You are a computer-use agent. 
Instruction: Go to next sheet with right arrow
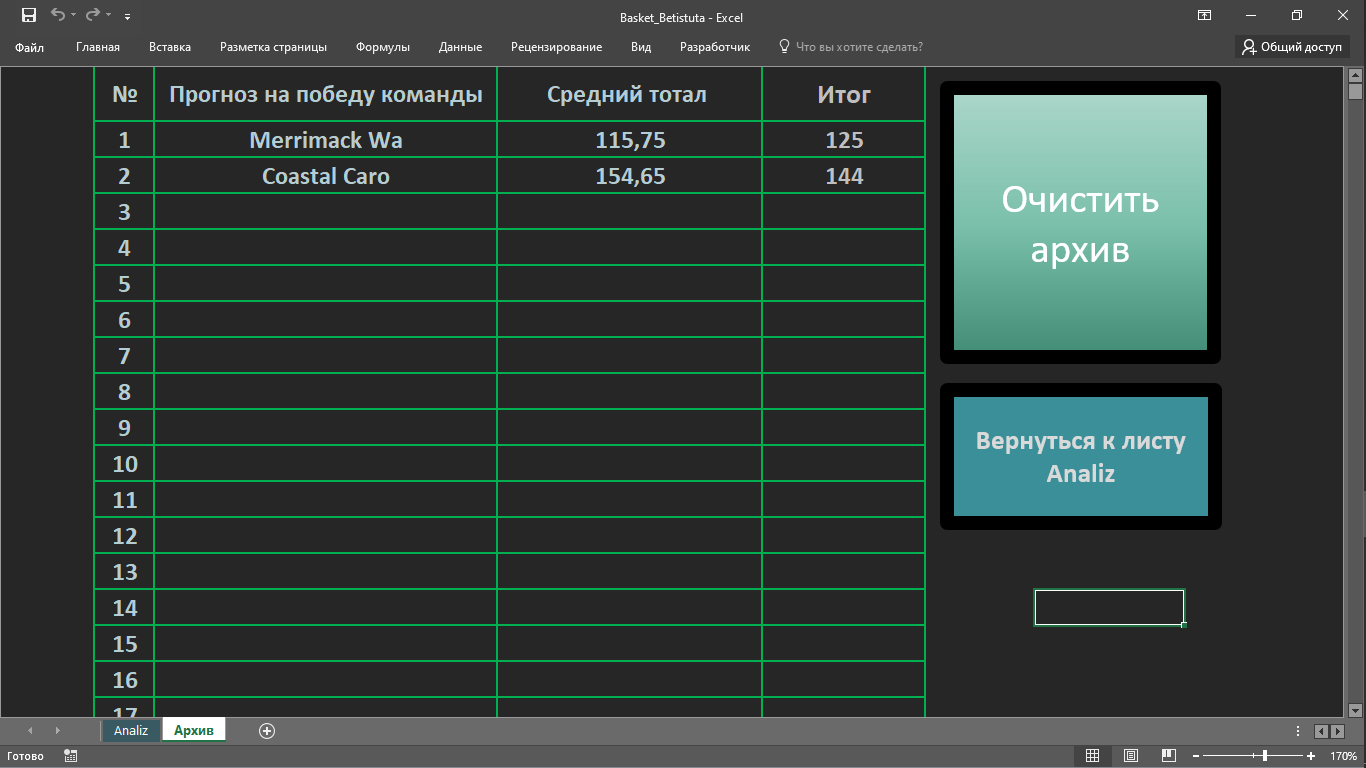57,731
